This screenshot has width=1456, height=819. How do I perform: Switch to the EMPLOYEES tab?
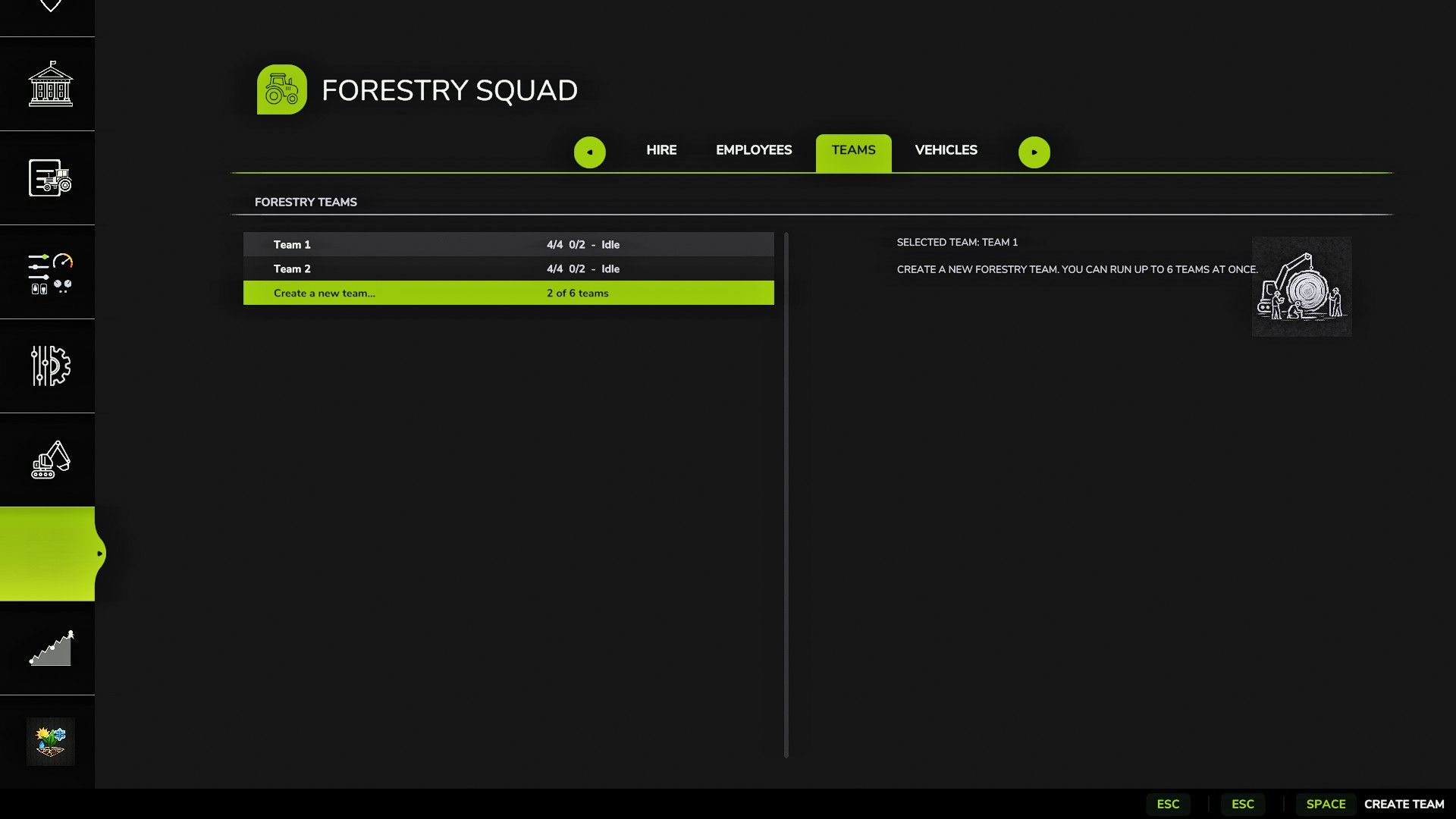(754, 150)
